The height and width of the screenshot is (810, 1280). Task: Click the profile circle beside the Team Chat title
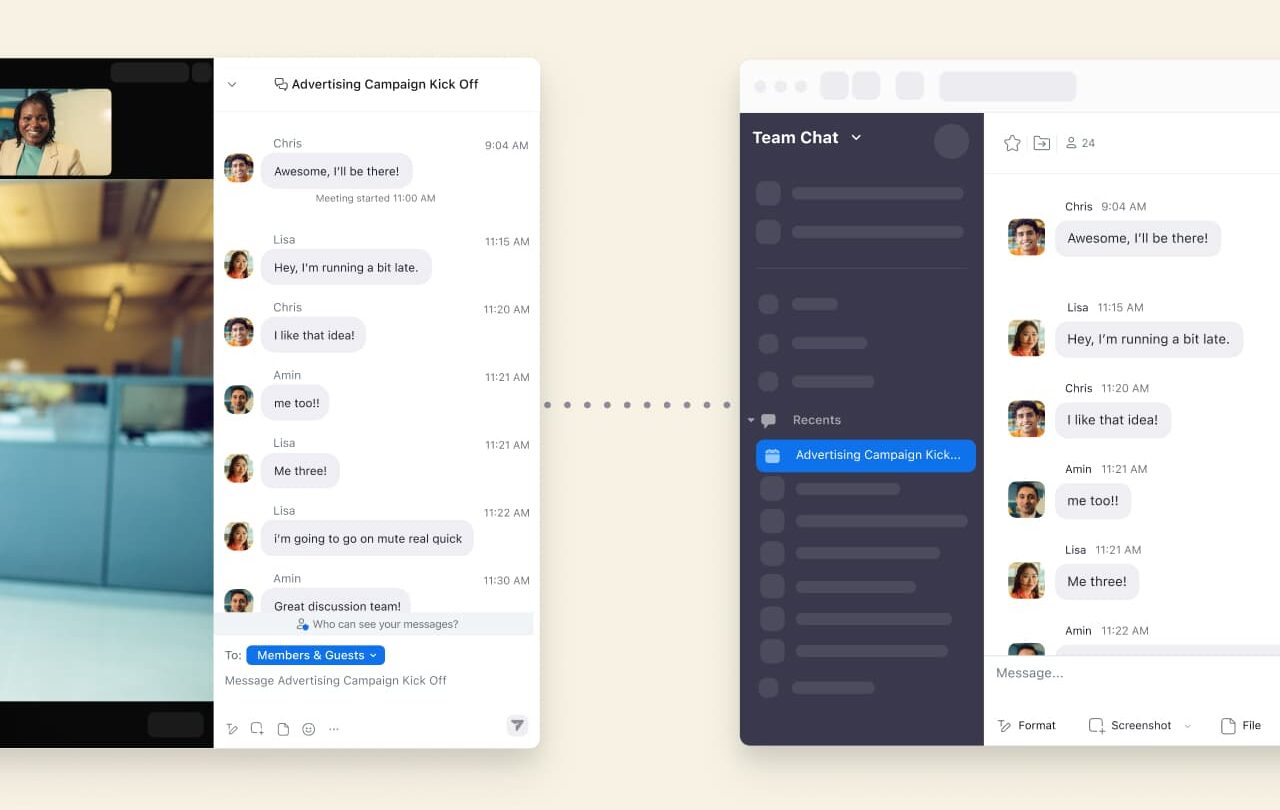click(951, 141)
